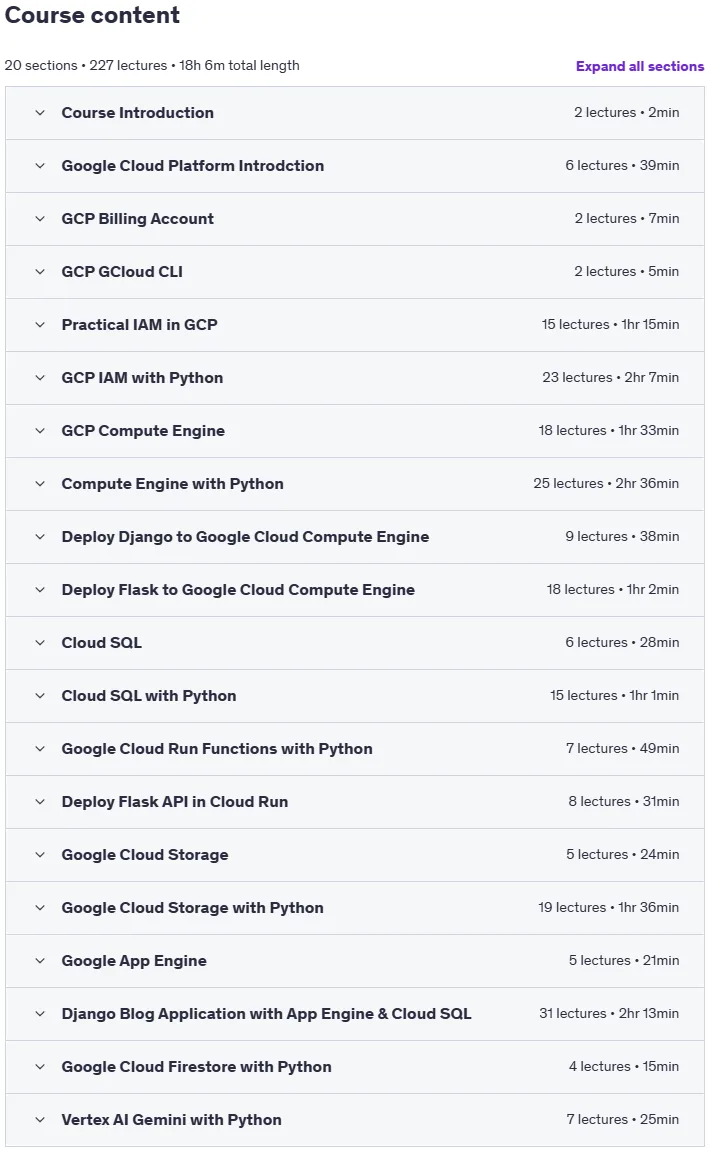
Task: Click the '23 lectures • 2hr 7min' text
Action: (x=610, y=377)
